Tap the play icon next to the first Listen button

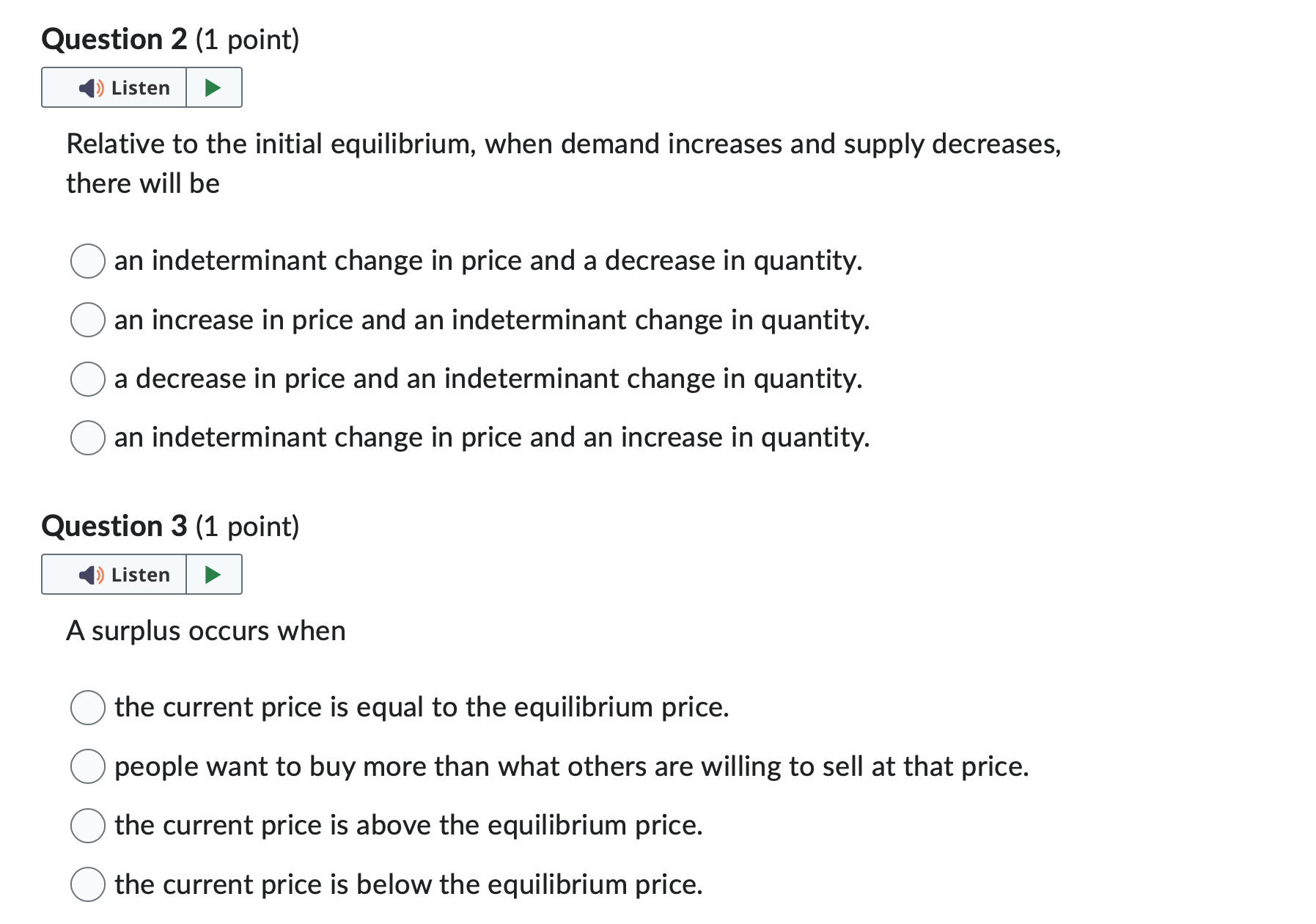[x=213, y=87]
